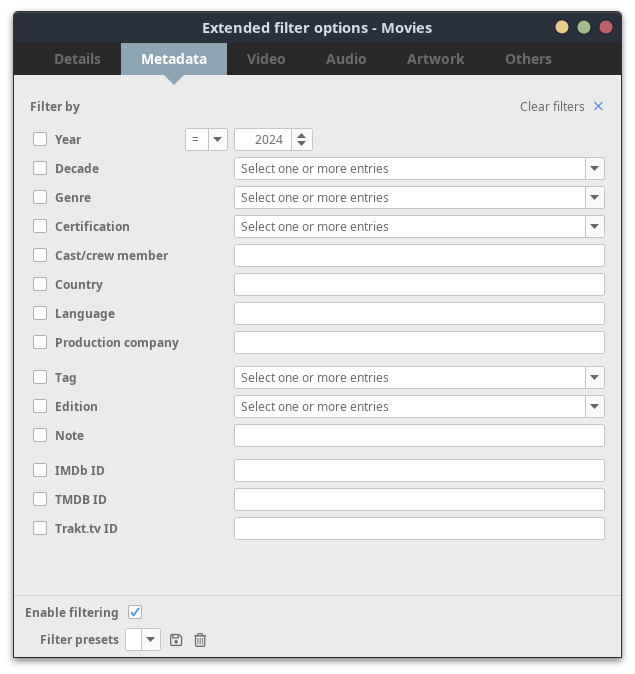Uncheck the Enable filtering checkbox
Image resolution: width=635 pixels, height=674 pixels.
(x=135, y=612)
